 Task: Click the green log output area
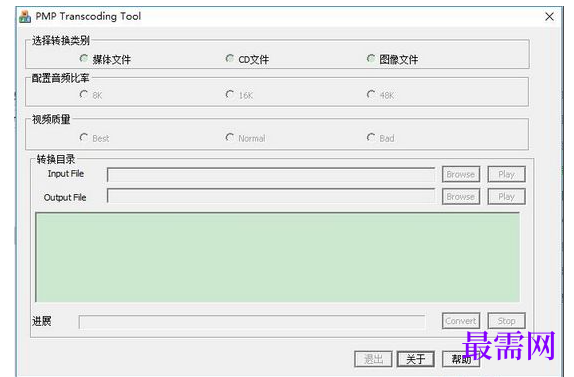[277, 257]
